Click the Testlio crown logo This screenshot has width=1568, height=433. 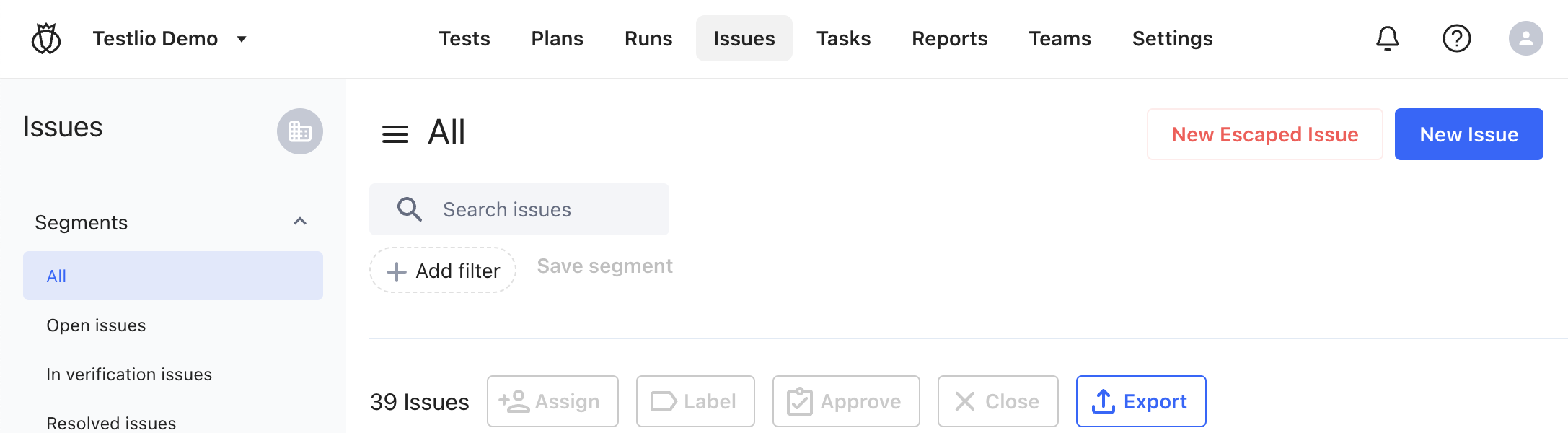coord(45,38)
